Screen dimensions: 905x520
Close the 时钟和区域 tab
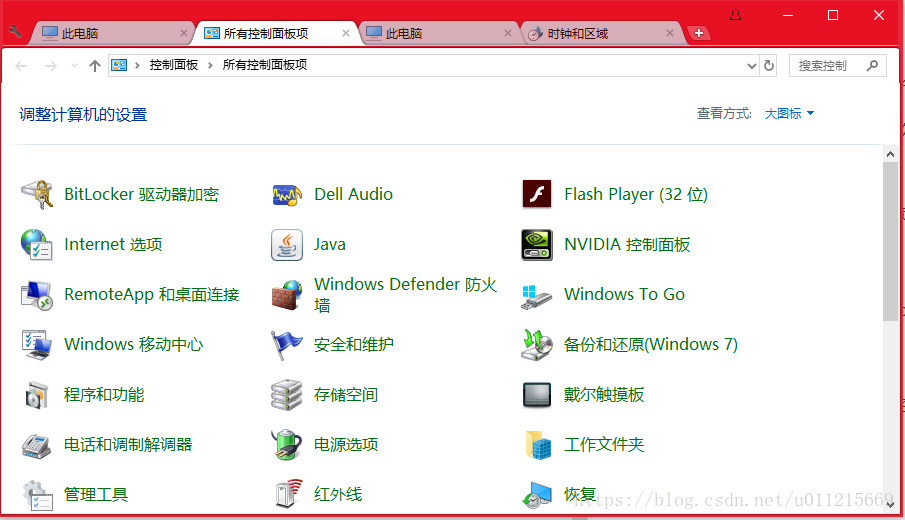point(670,33)
